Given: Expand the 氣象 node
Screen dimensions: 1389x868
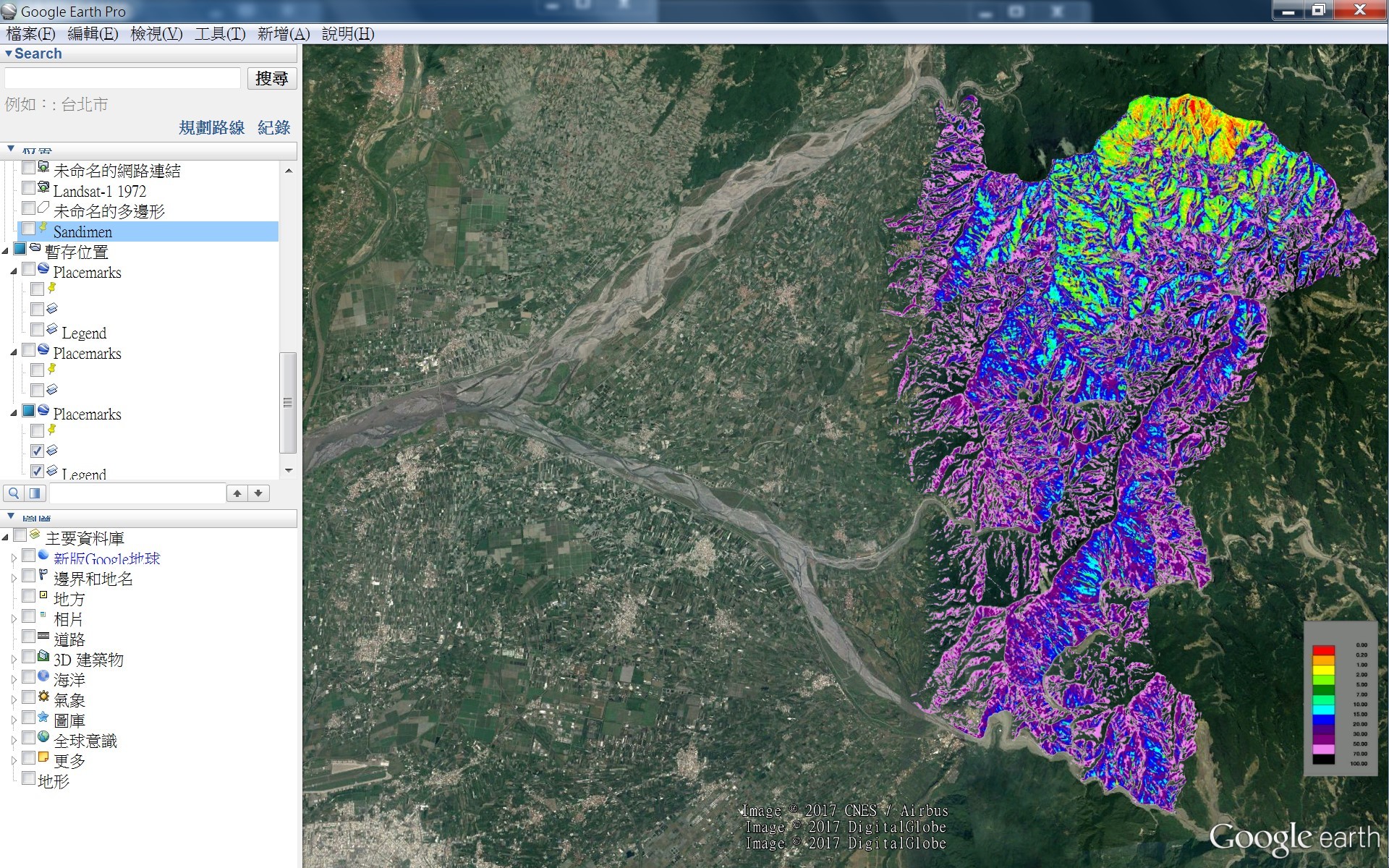Looking at the screenshot, I should coord(14,700).
